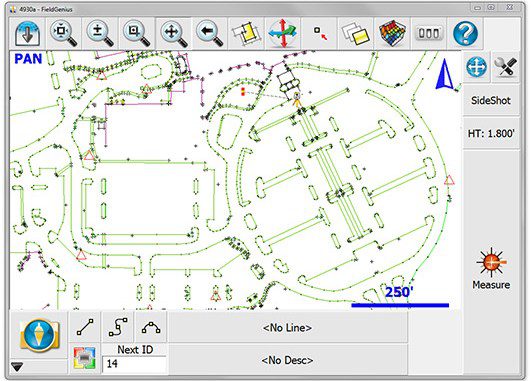Image resolution: width=531 pixels, height=381 pixels.
Task: Click the colored squares keypad icon
Action: pyautogui.click(x=85, y=358)
